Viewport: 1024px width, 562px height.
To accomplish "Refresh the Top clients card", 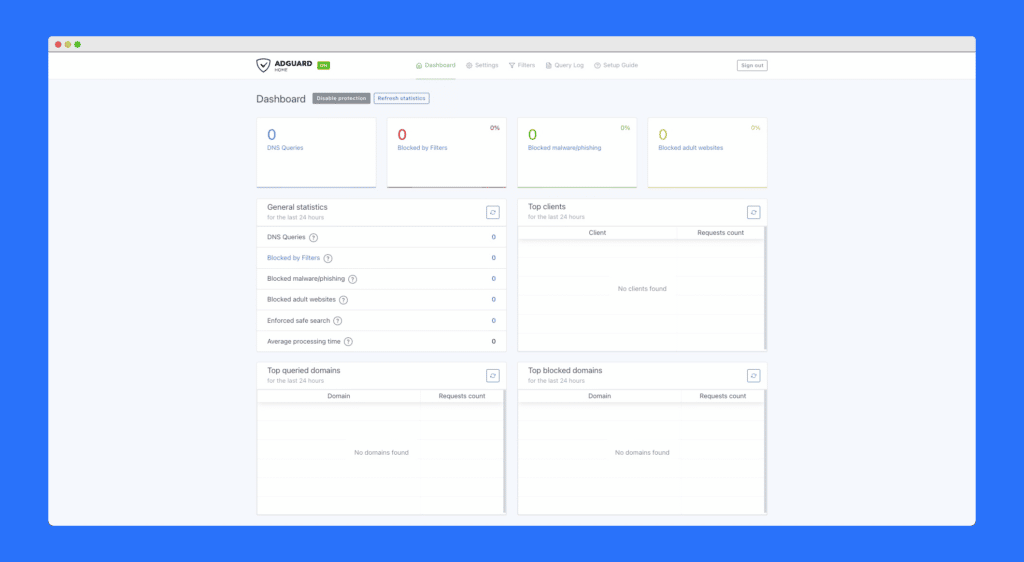I will pos(753,212).
